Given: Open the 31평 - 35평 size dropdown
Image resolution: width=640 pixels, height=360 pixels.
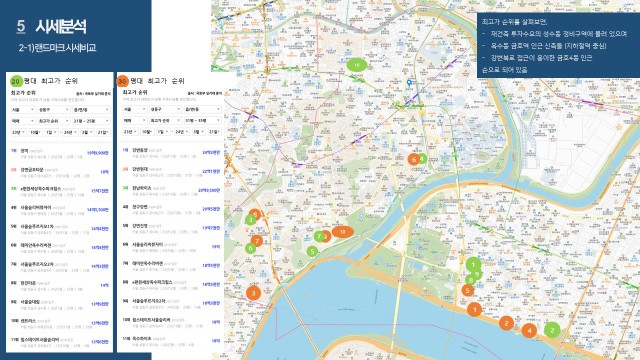Looking at the screenshot, I should (202, 120).
